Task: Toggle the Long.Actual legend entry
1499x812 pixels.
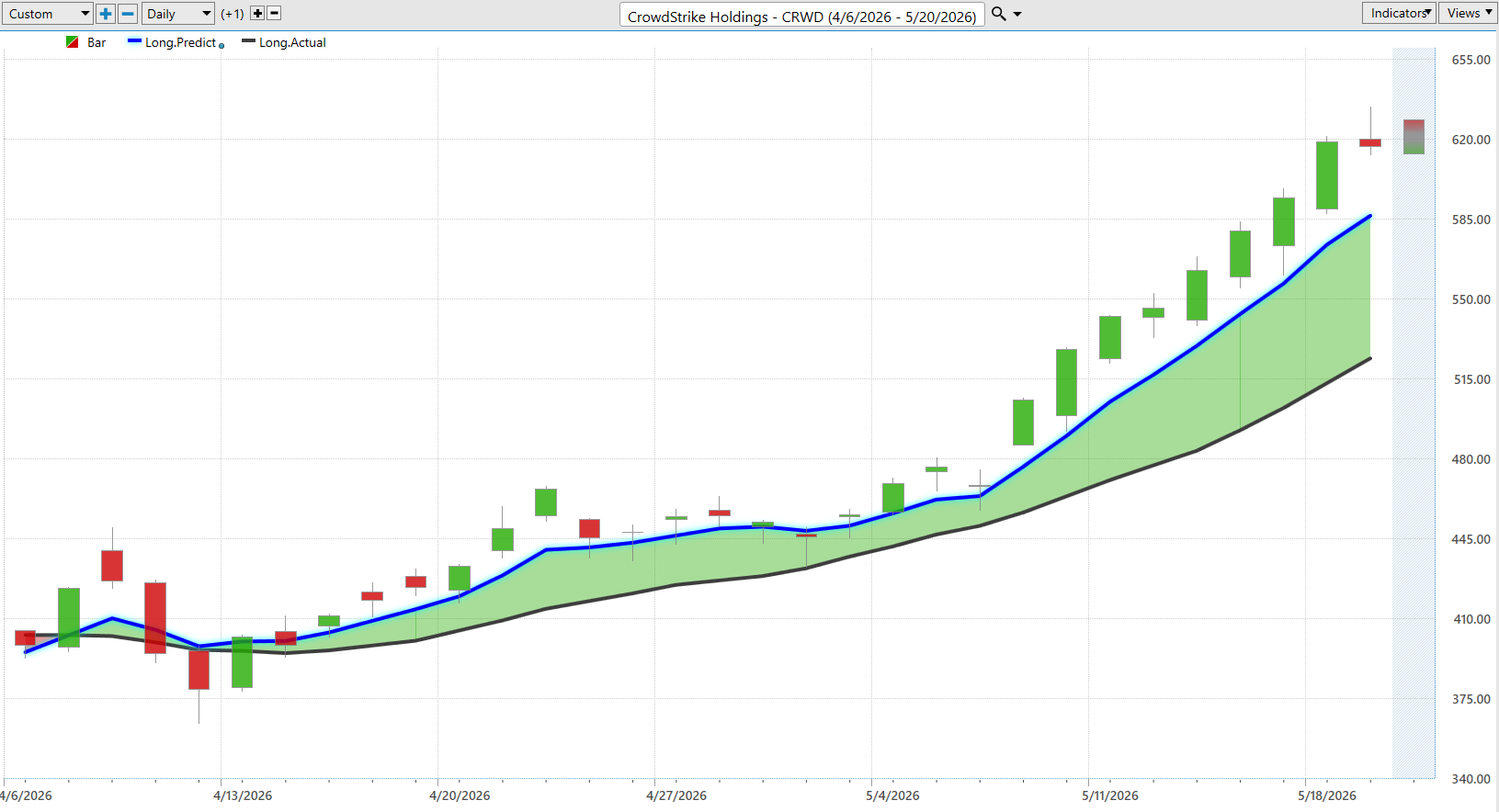Action: pos(292,42)
